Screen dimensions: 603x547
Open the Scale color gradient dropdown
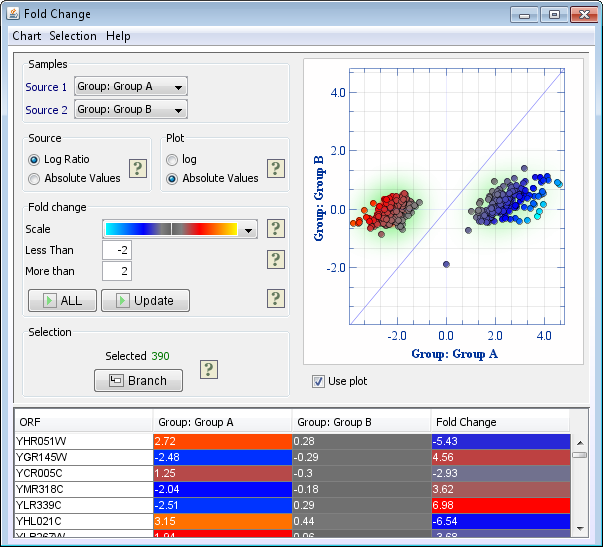[x=180, y=229]
